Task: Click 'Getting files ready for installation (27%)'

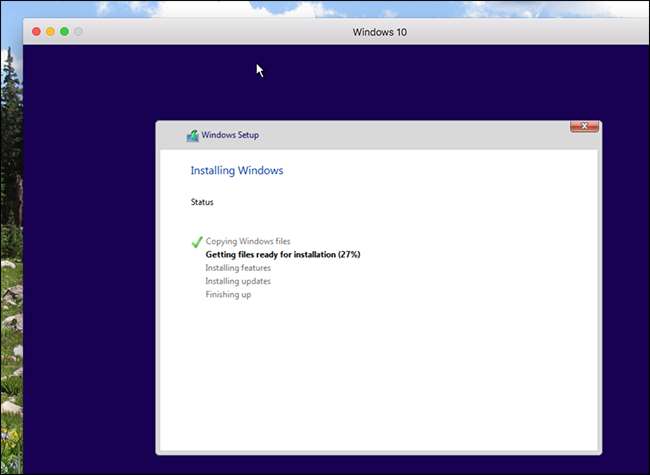Action: [x=283, y=254]
